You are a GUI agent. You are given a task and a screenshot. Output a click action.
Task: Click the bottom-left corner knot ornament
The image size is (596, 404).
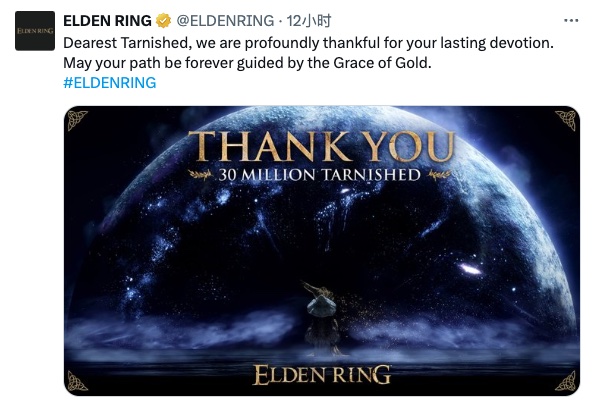pos(77,381)
